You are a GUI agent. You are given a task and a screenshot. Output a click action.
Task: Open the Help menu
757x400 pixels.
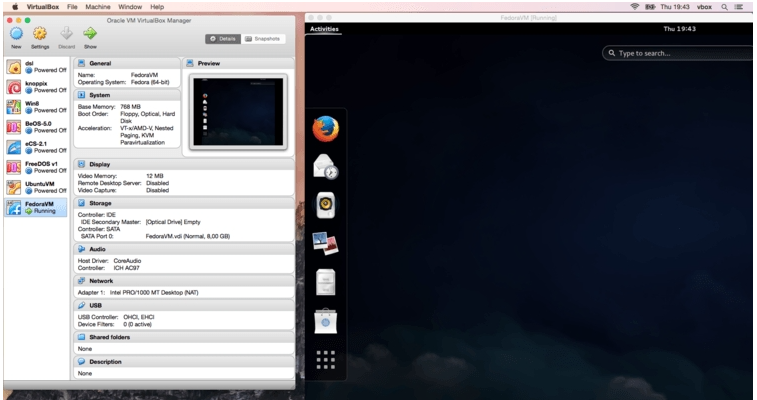(x=157, y=7)
